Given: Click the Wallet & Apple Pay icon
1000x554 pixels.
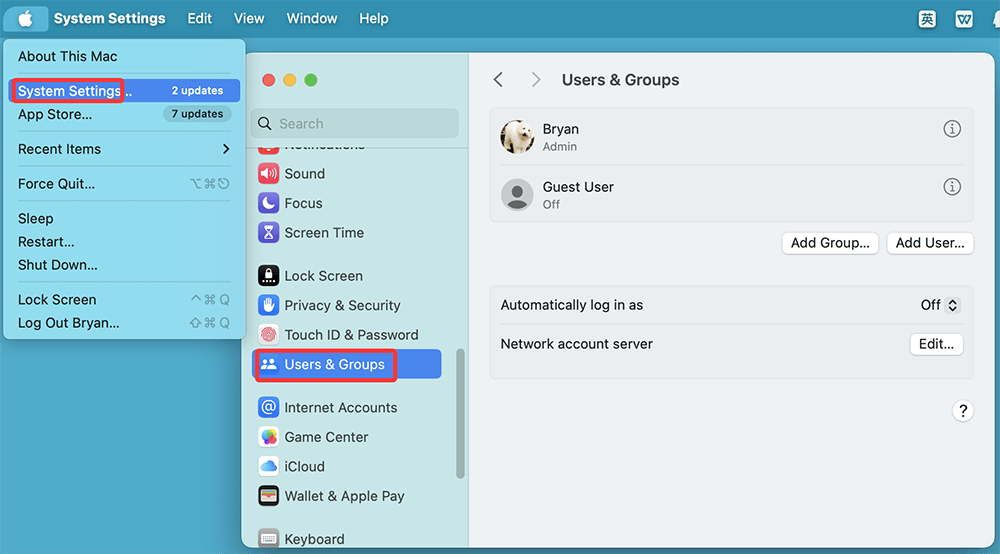Looking at the screenshot, I should point(268,495).
